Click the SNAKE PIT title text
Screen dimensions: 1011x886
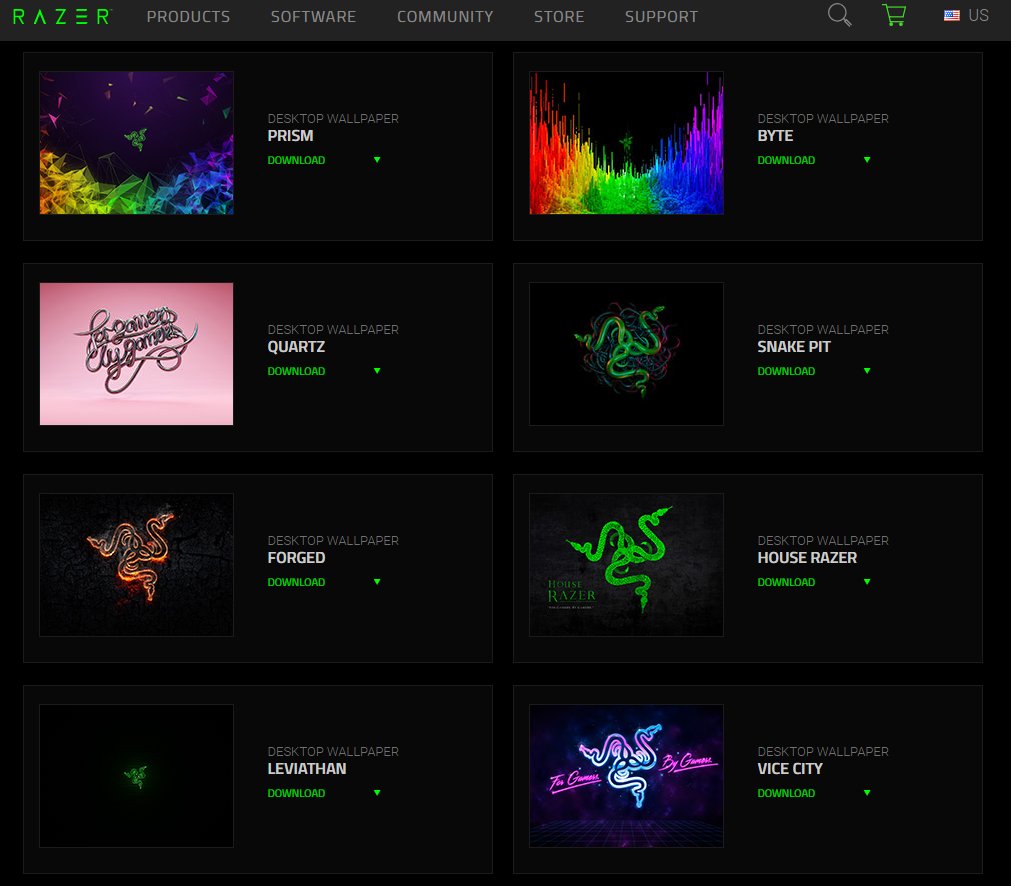(x=794, y=347)
